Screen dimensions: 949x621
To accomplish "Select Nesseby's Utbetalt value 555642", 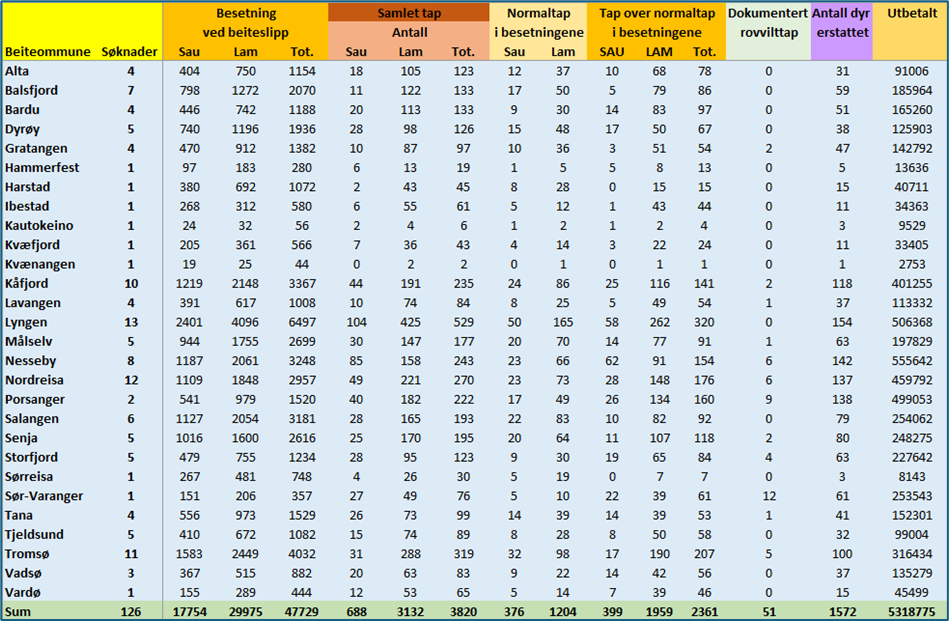I will click(x=910, y=361).
